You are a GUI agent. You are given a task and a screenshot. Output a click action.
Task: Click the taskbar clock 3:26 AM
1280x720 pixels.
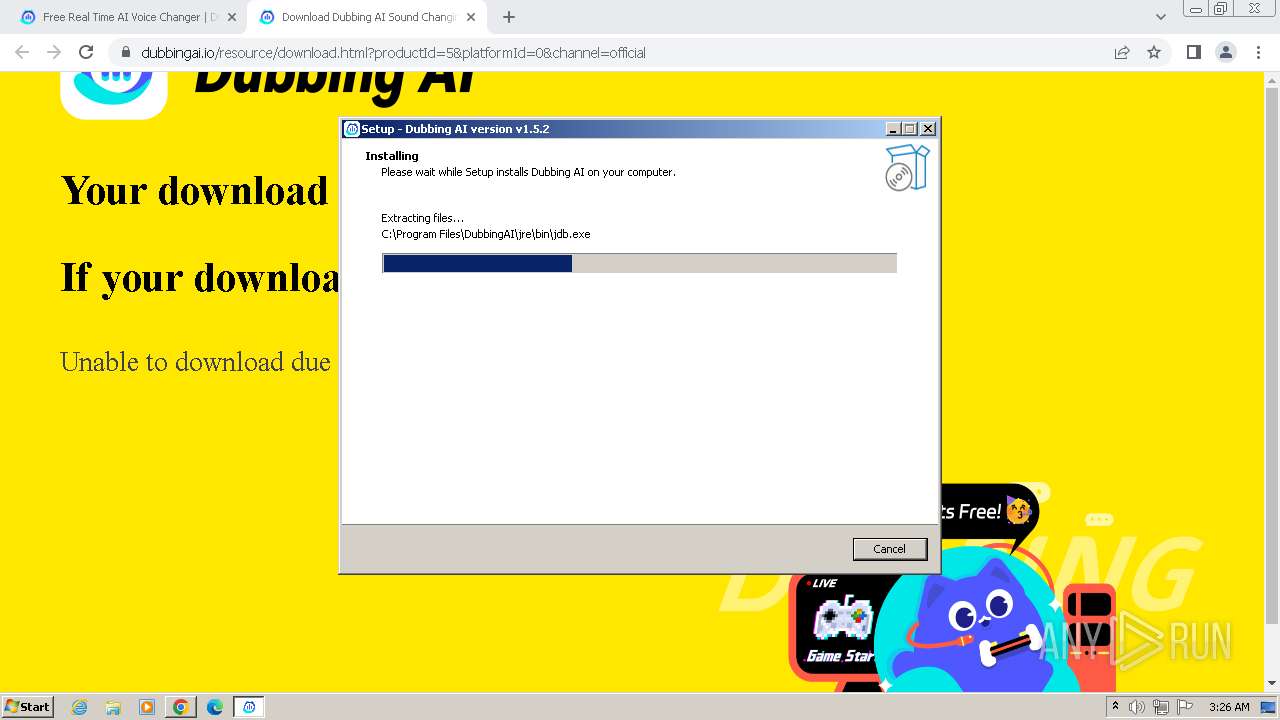click(x=1229, y=707)
